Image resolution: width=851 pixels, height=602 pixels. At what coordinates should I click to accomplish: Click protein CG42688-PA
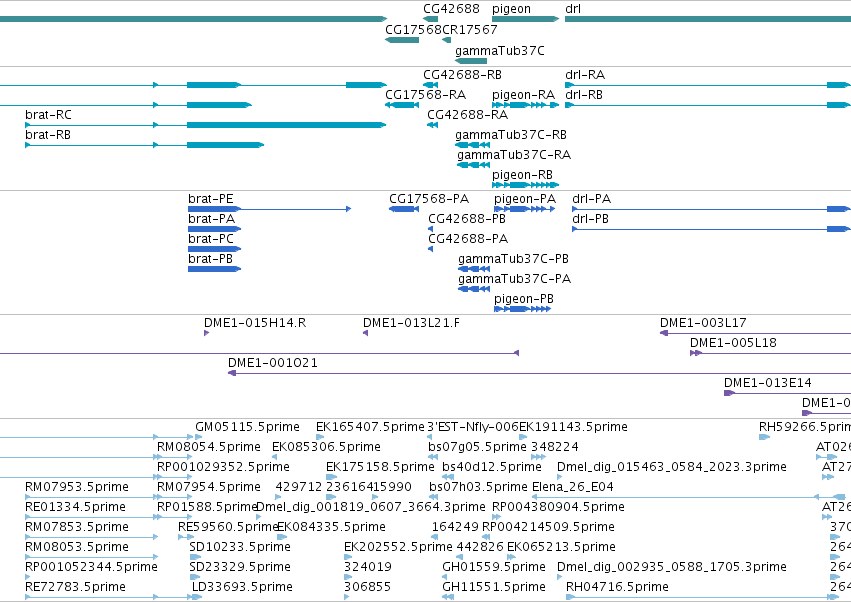pos(468,239)
